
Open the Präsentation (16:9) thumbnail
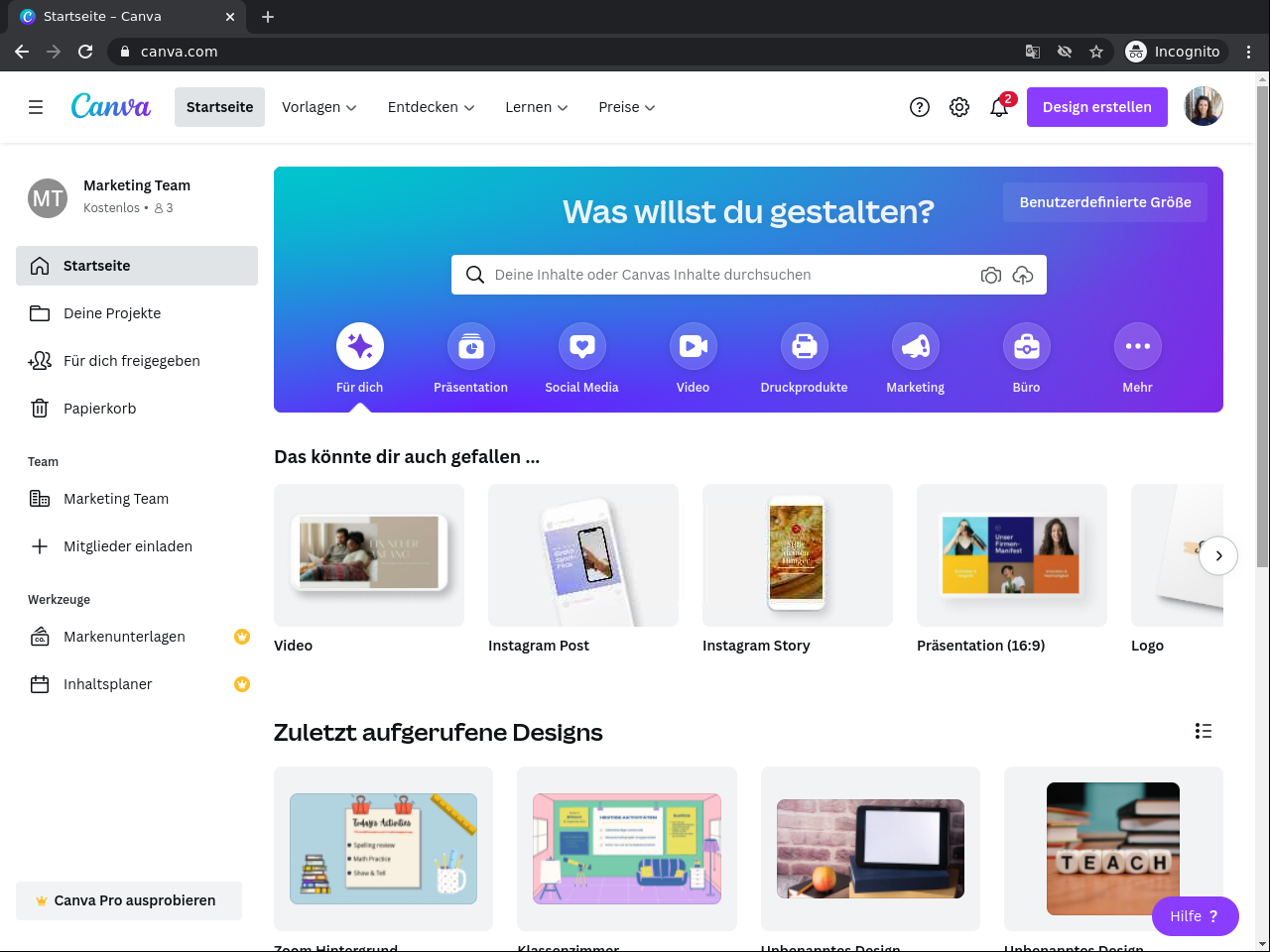1012,555
